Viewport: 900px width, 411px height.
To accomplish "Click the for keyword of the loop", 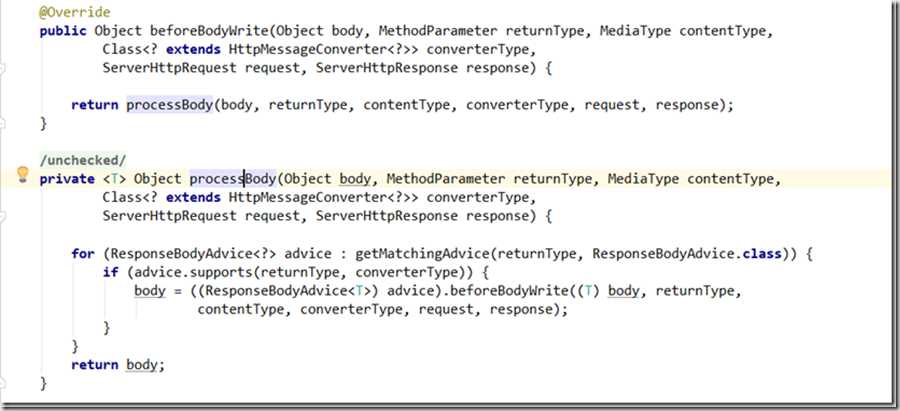I will pos(83,254).
